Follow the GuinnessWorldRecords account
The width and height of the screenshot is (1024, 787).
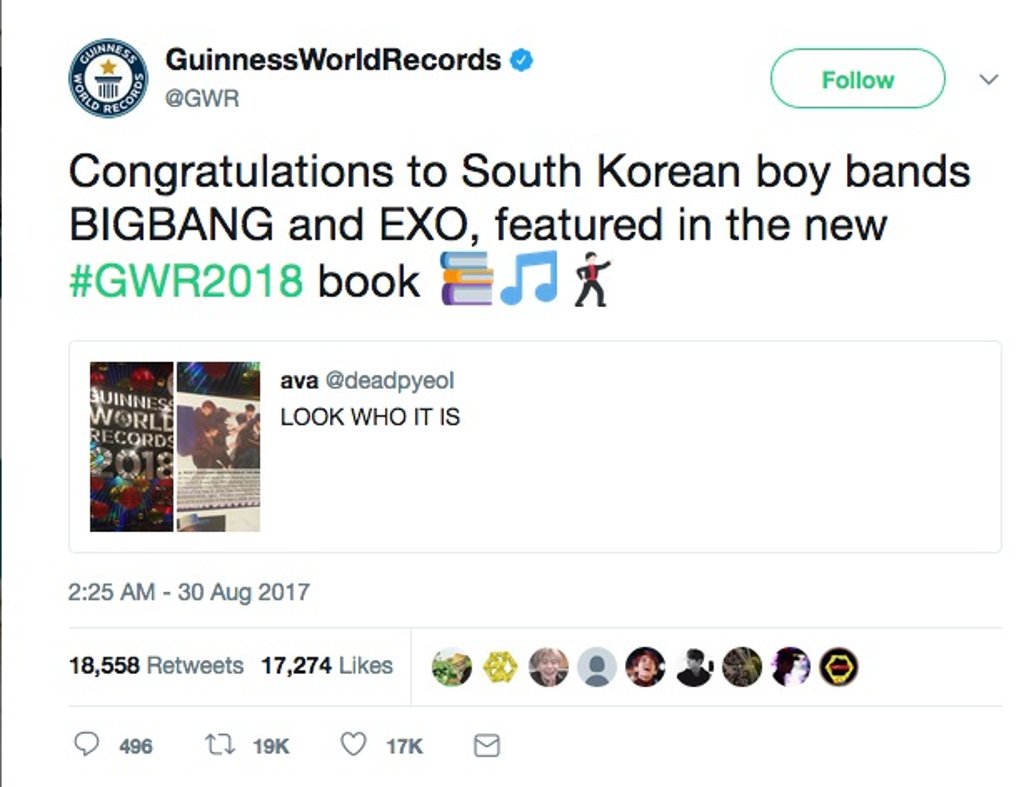(857, 78)
